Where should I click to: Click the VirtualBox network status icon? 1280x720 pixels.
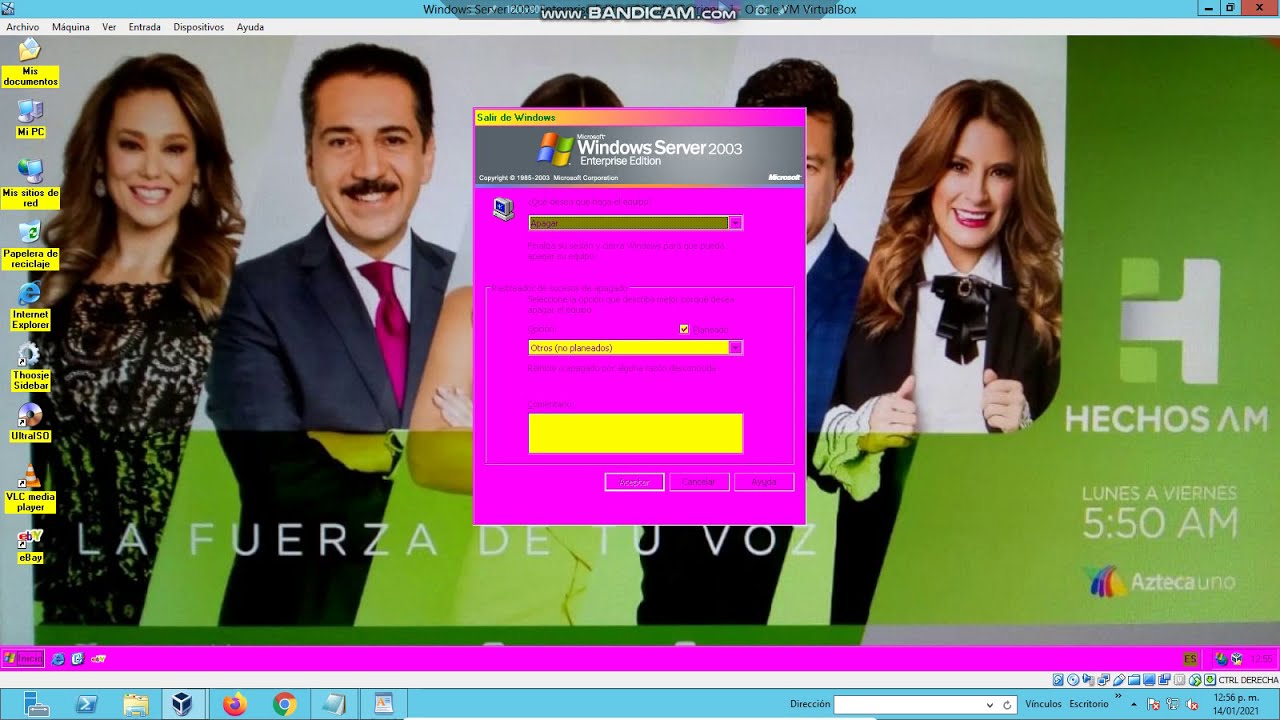tap(1103, 680)
